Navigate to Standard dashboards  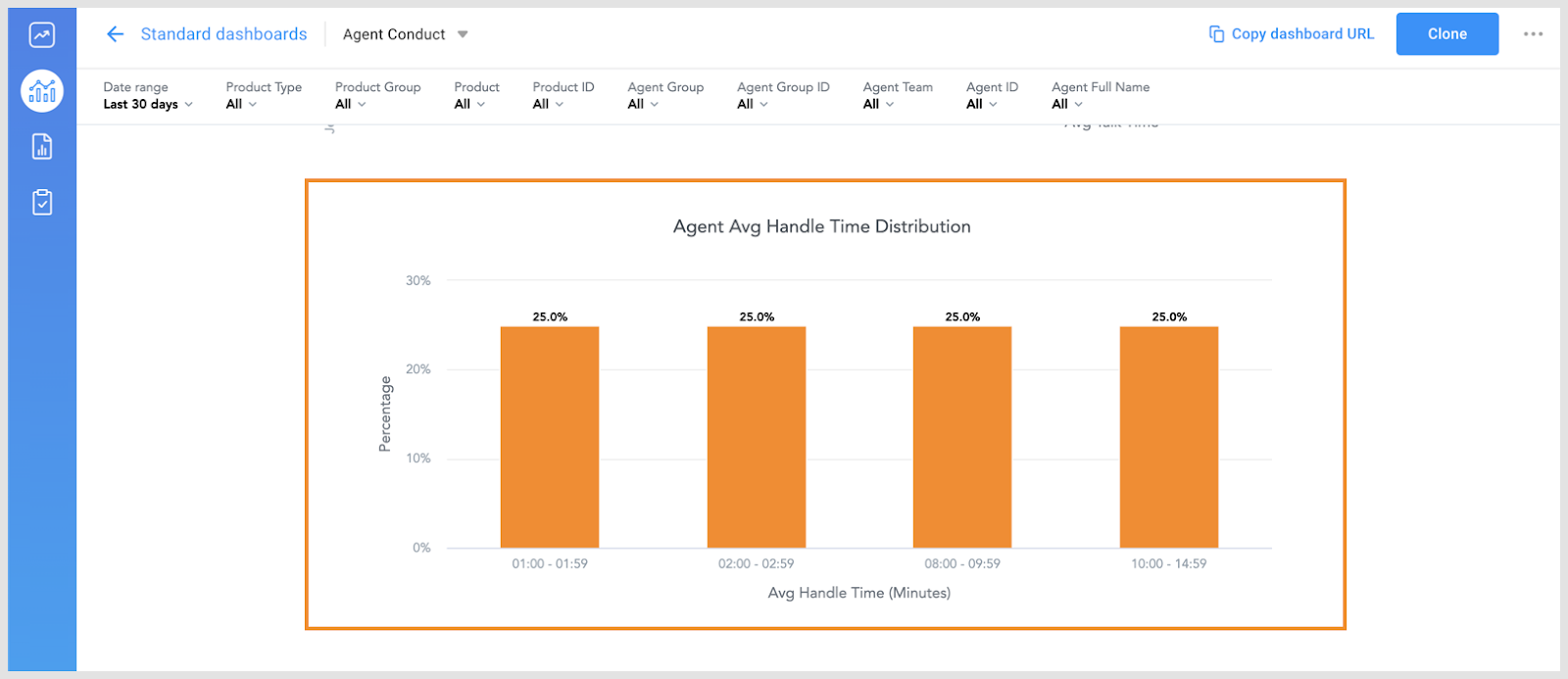223,33
